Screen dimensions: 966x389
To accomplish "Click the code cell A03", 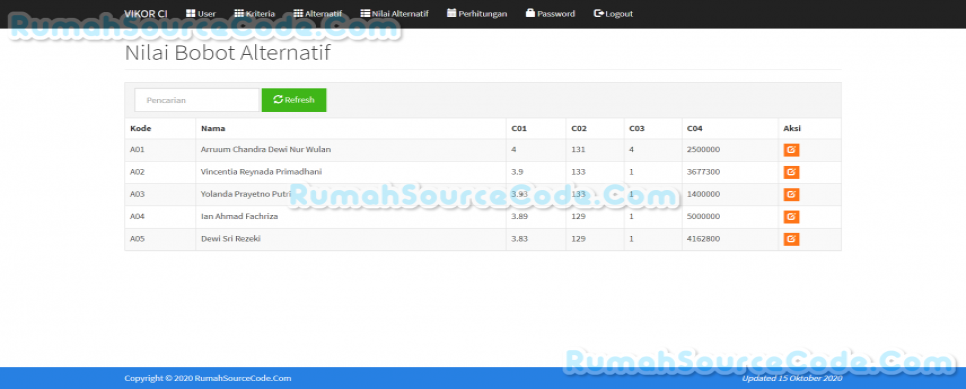I will point(137,194).
